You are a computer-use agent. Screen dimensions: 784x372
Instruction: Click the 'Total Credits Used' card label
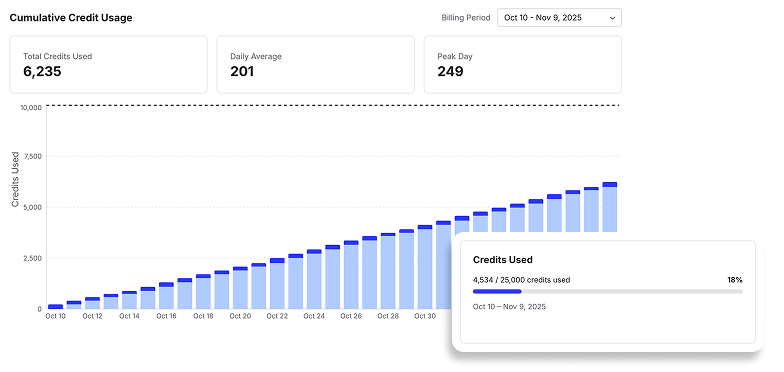pyautogui.click(x=58, y=56)
